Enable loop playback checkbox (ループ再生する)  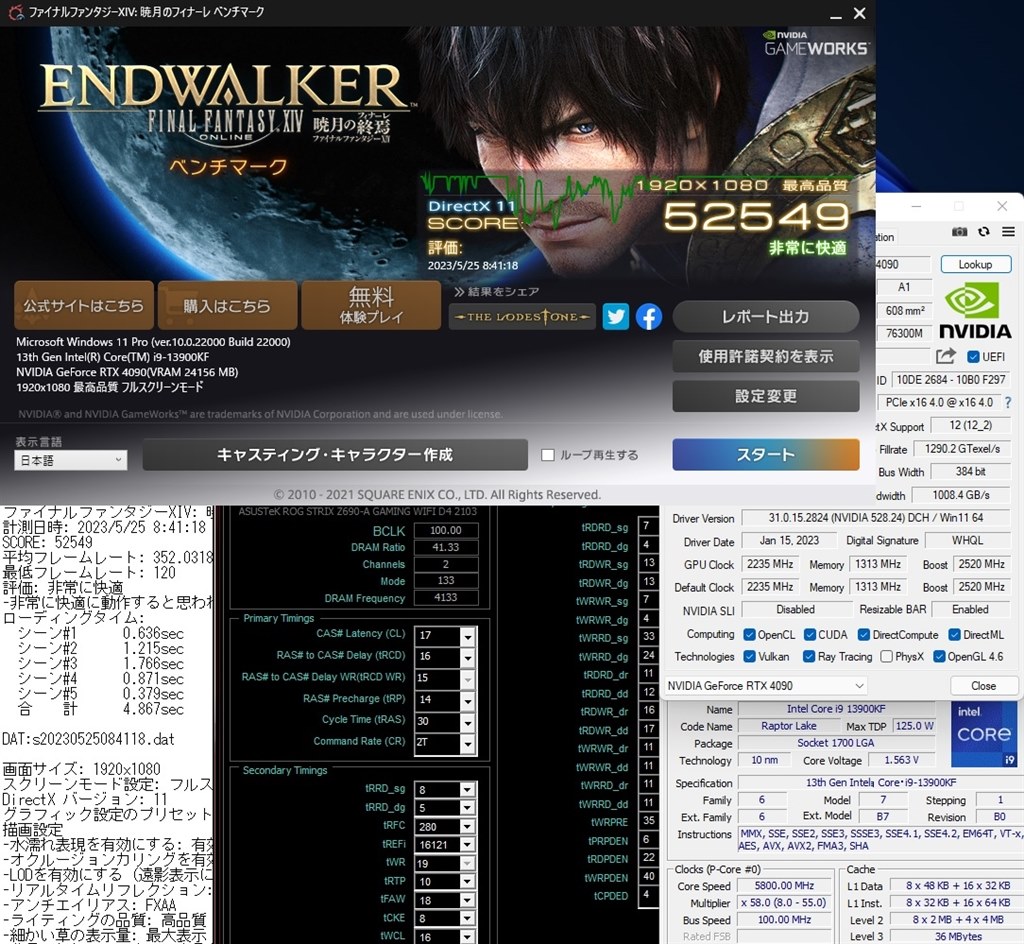pos(548,455)
